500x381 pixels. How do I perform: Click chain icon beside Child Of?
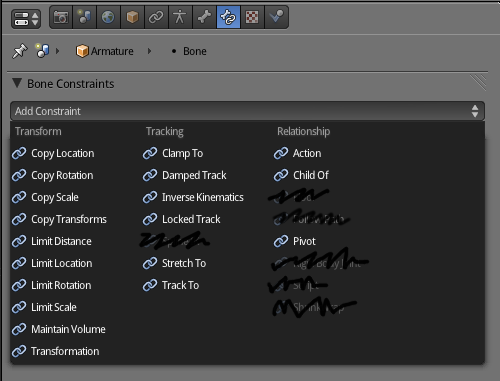coord(281,175)
